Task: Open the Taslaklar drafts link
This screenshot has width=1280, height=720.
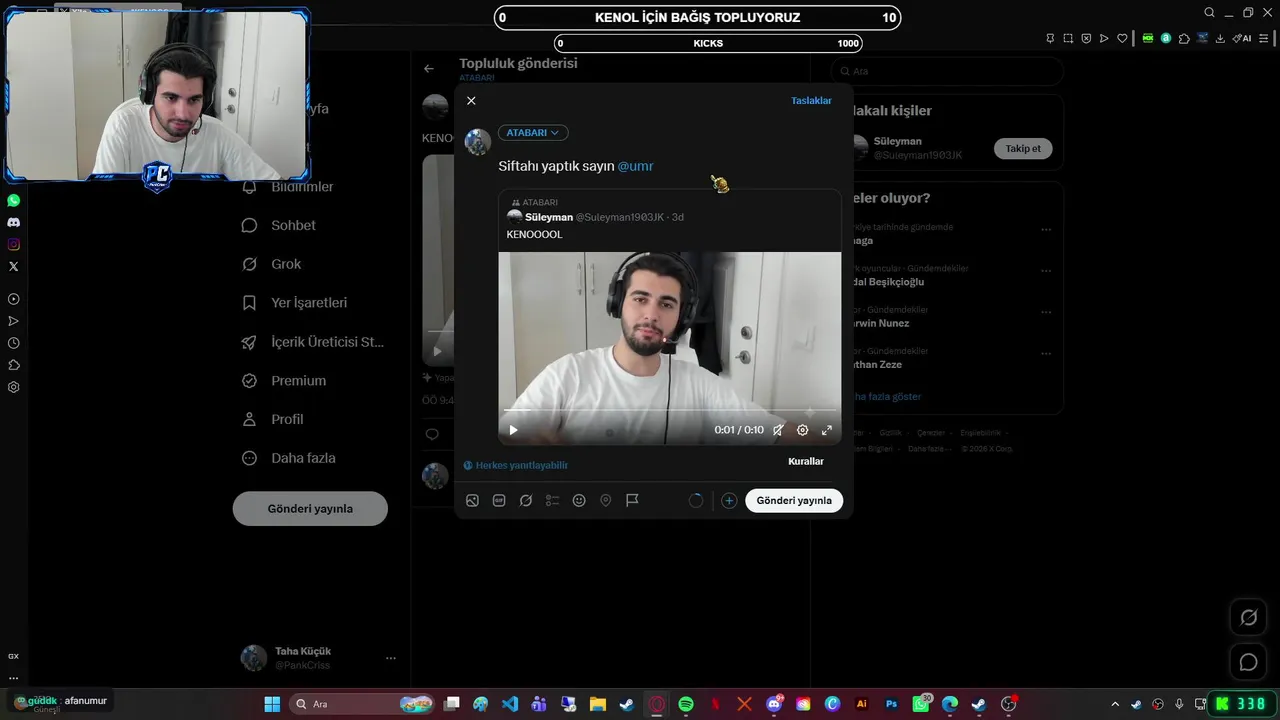Action: [811, 101]
